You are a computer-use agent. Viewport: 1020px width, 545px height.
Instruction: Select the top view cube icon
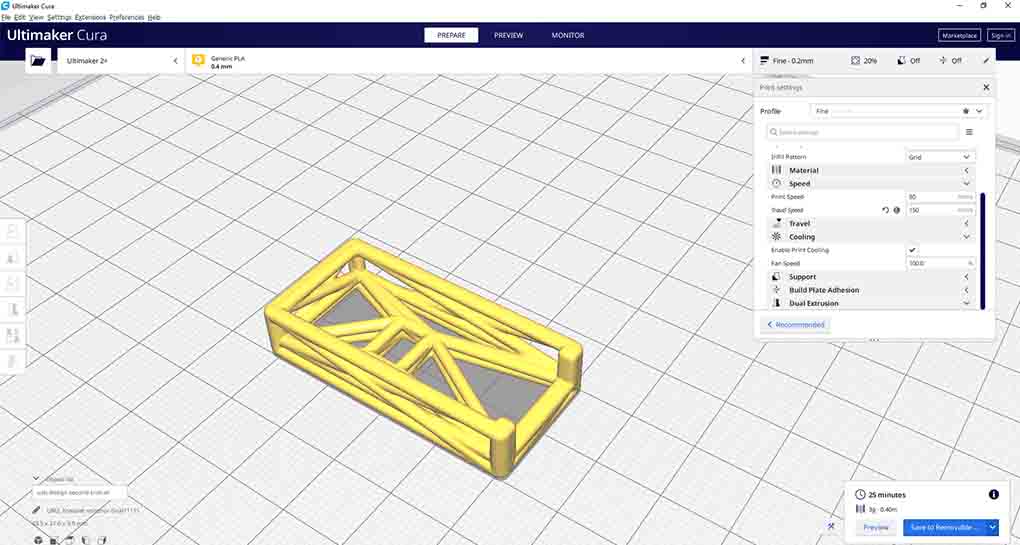pyautogui.click(x=70, y=540)
